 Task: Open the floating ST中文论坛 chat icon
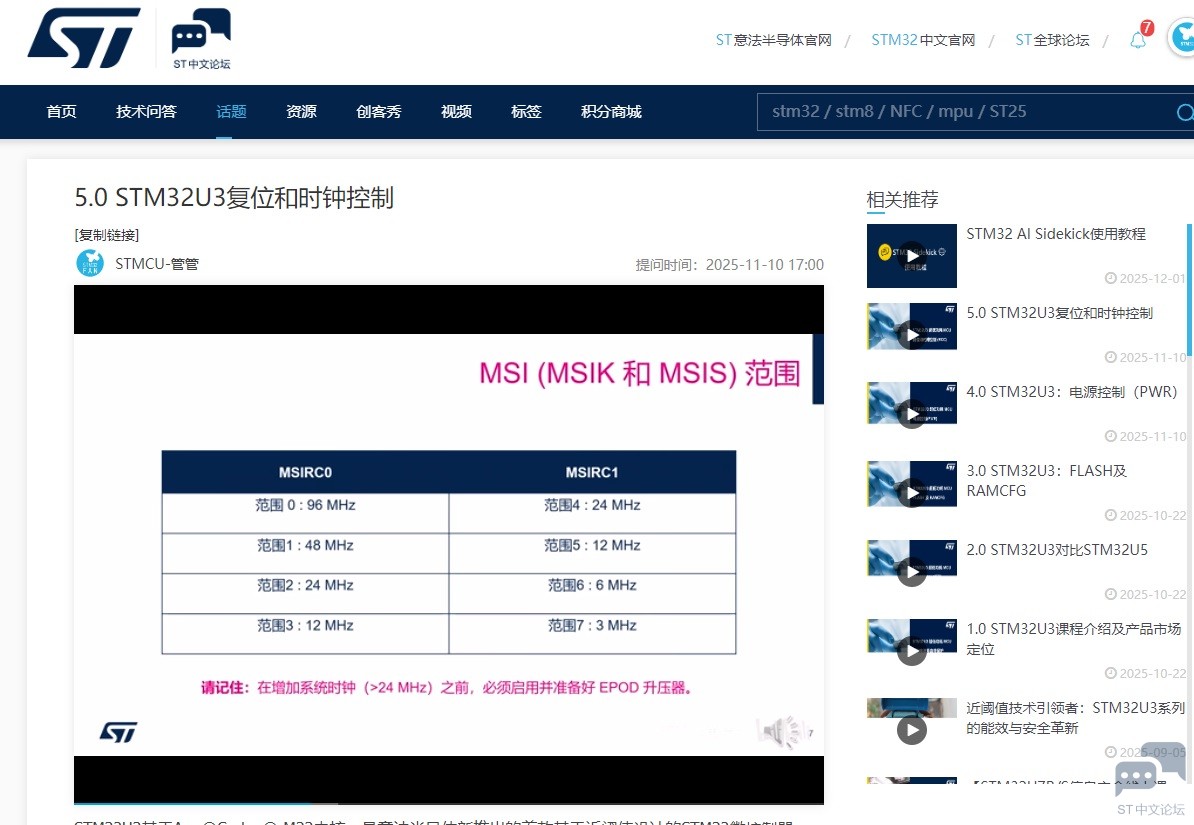[1150, 779]
